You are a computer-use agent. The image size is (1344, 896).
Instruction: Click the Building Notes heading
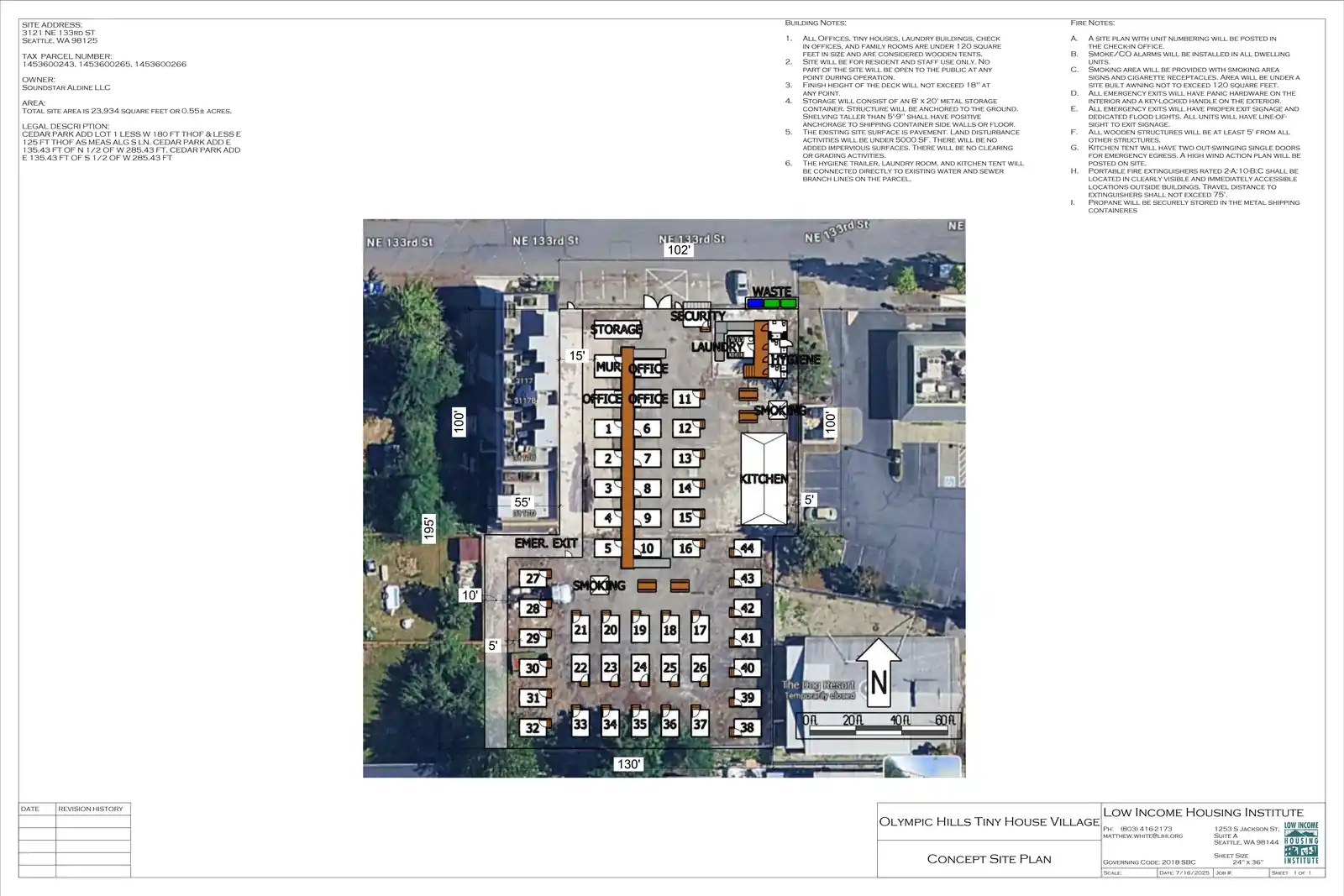tap(816, 23)
